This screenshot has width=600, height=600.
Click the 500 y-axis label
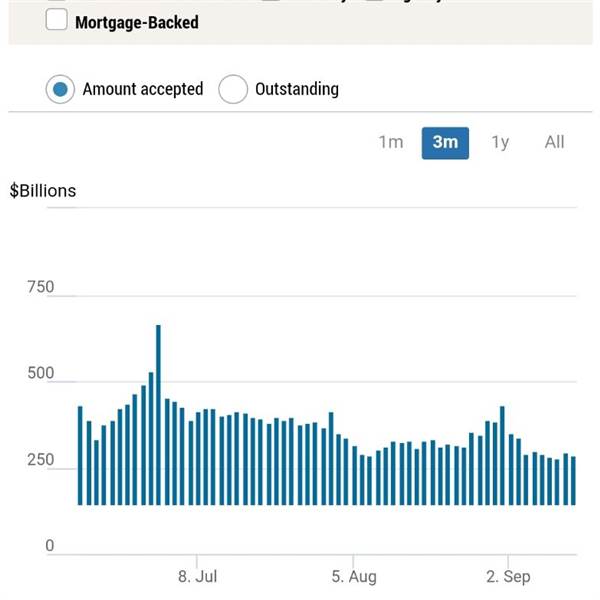pyautogui.click(x=40, y=374)
